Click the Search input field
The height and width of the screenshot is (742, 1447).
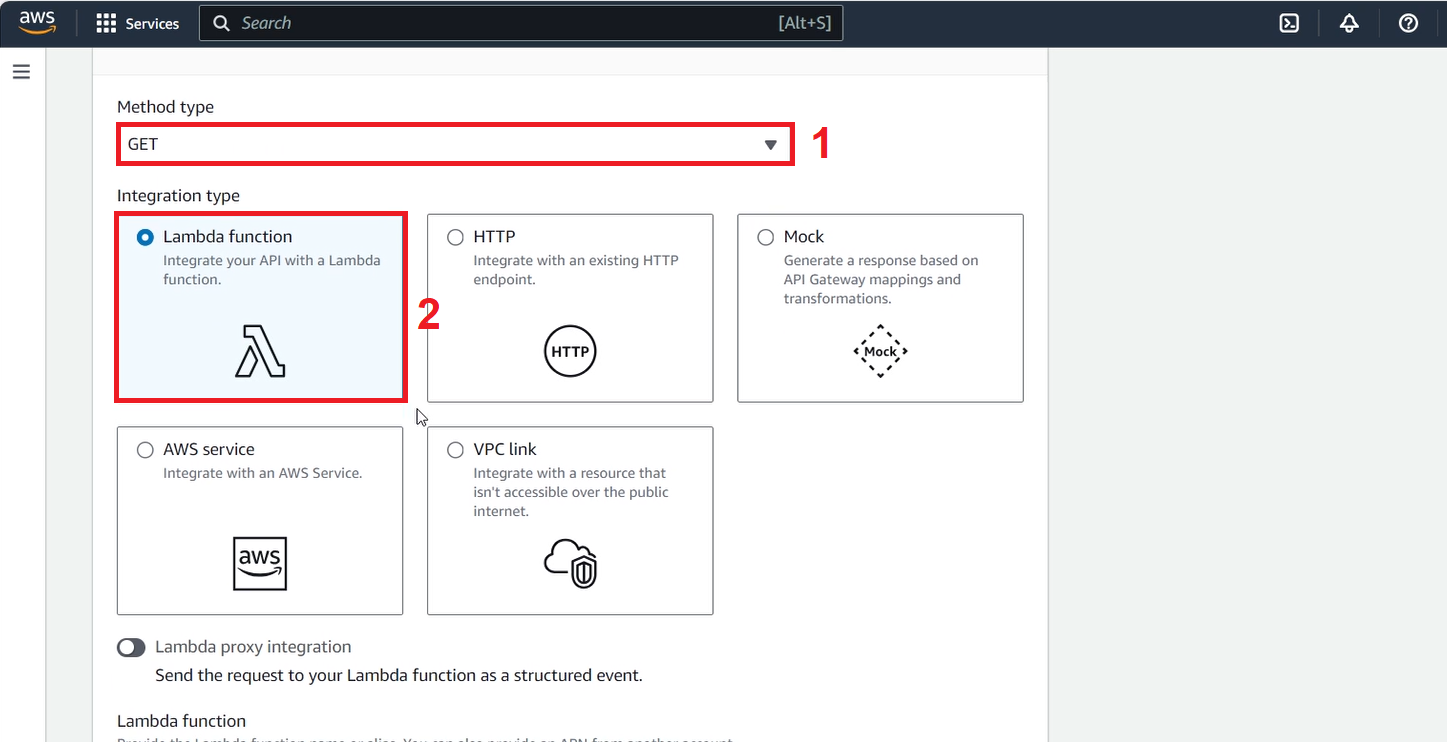coord(520,22)
